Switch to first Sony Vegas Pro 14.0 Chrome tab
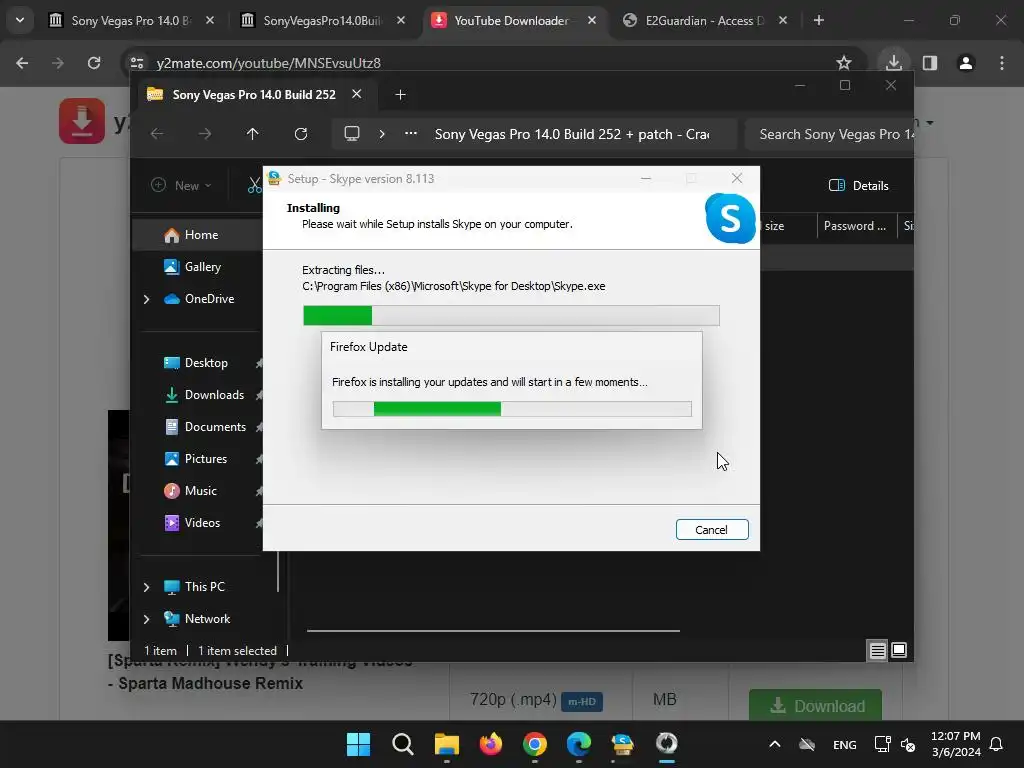The image size is (1024, 768). point(132,21)
